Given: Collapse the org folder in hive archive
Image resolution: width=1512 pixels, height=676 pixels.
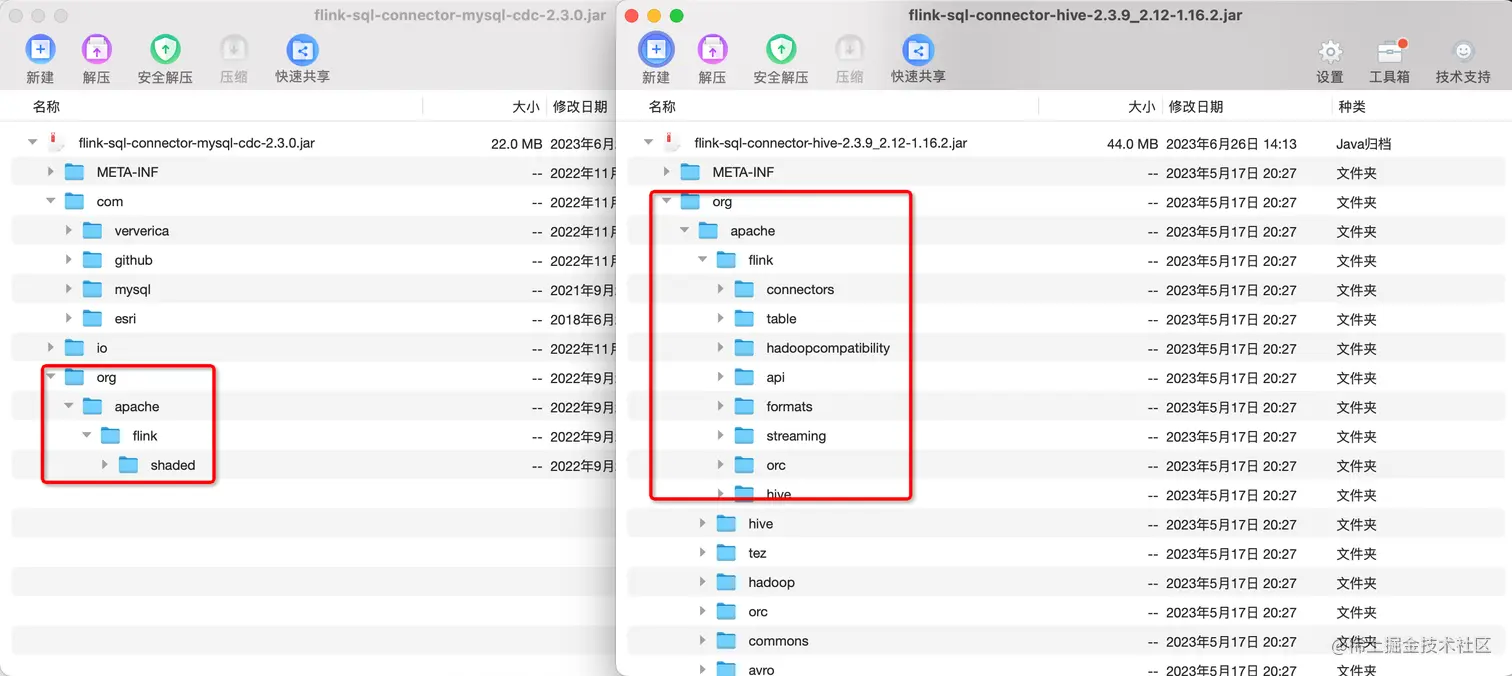Looking at the screenshot, I should (666, 201).
